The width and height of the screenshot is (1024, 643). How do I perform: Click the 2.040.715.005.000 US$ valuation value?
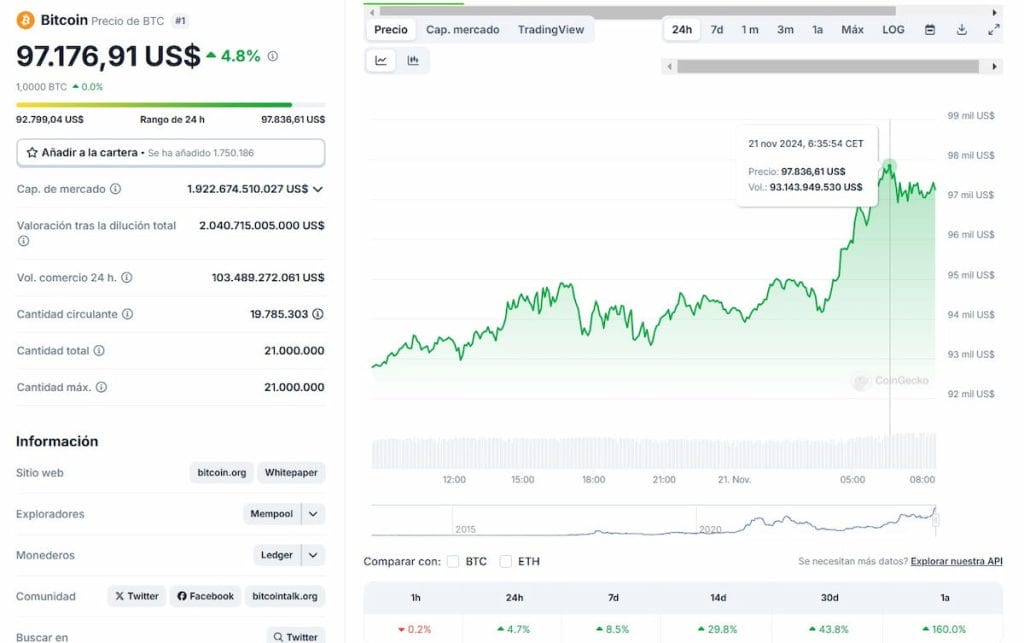coord(262,225)
